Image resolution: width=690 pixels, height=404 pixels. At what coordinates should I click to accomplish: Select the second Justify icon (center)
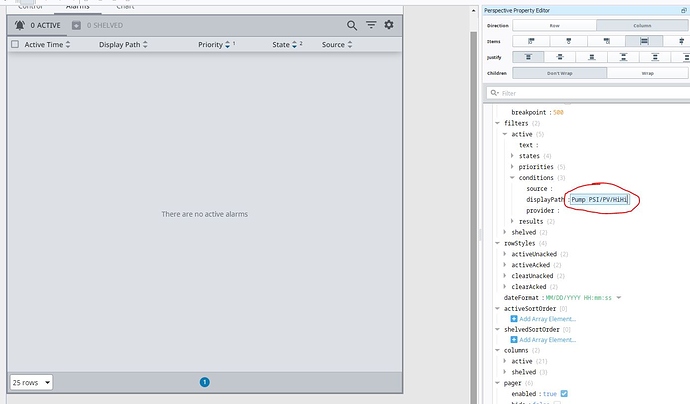(560, 57)
